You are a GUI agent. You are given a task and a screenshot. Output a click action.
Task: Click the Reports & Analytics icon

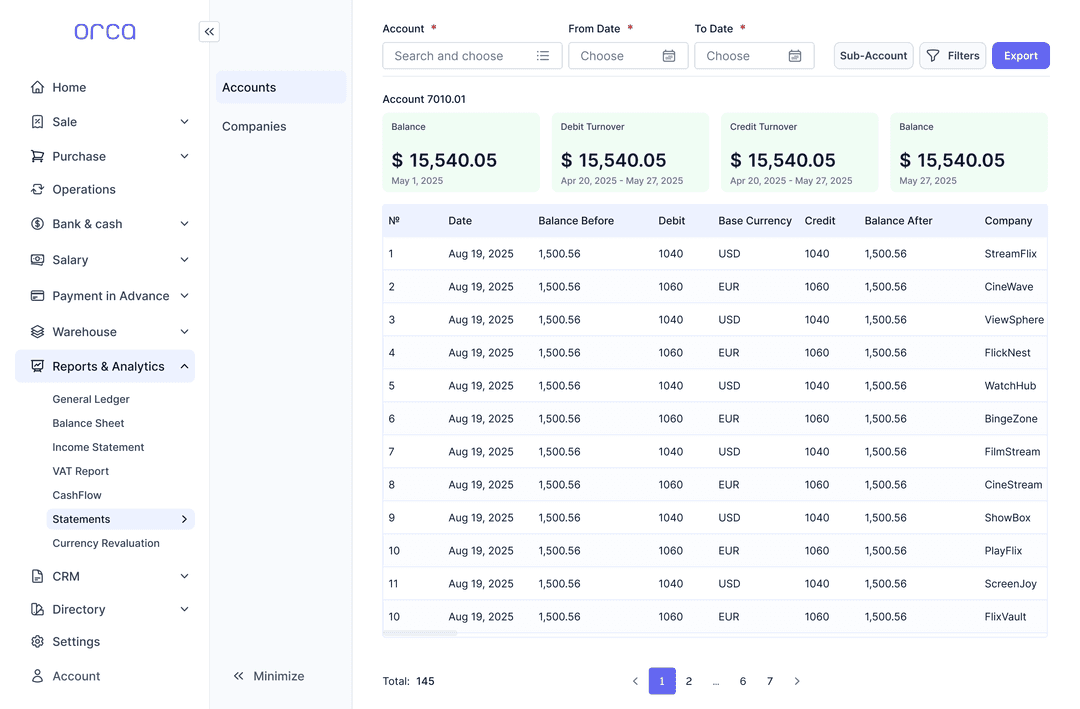point(37,366)
